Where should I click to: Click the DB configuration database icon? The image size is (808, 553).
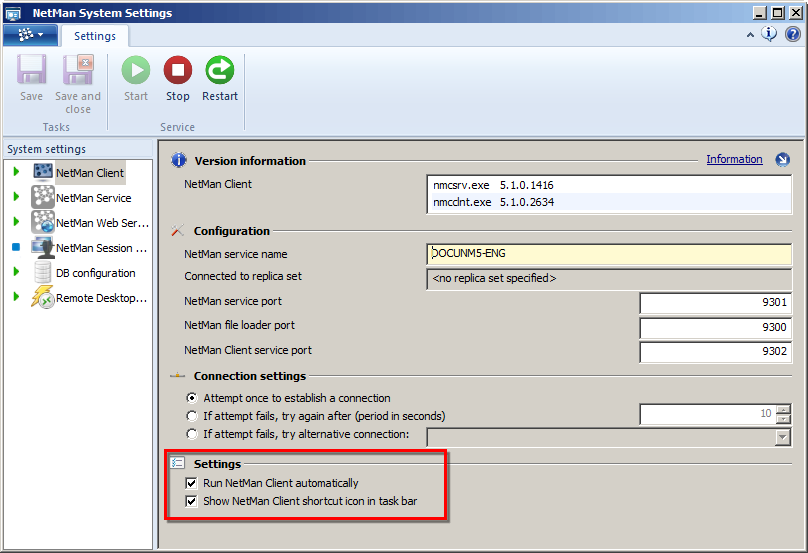(x=43, y=272)
